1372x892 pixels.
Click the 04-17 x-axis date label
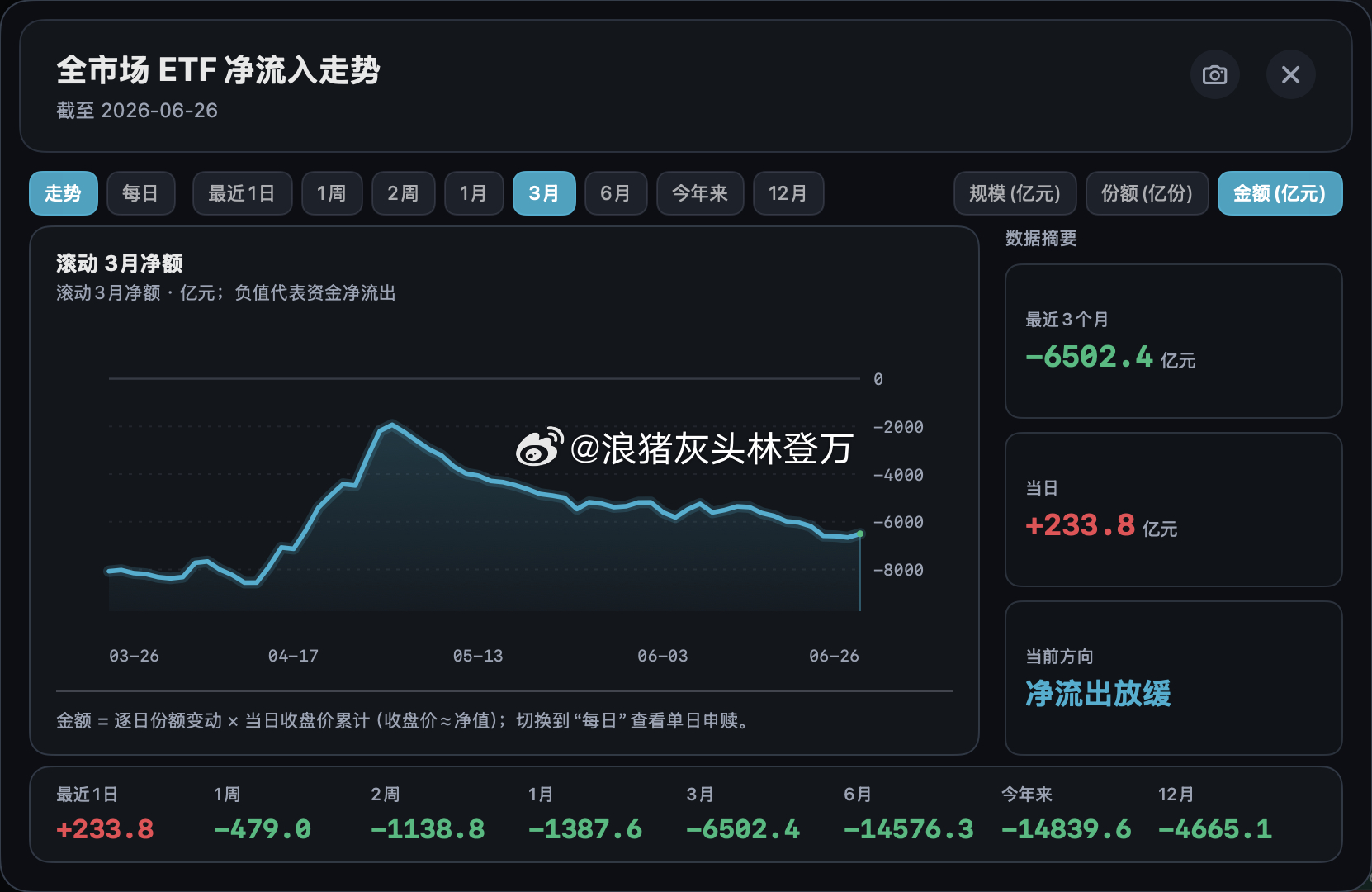[x=293, y=656]
